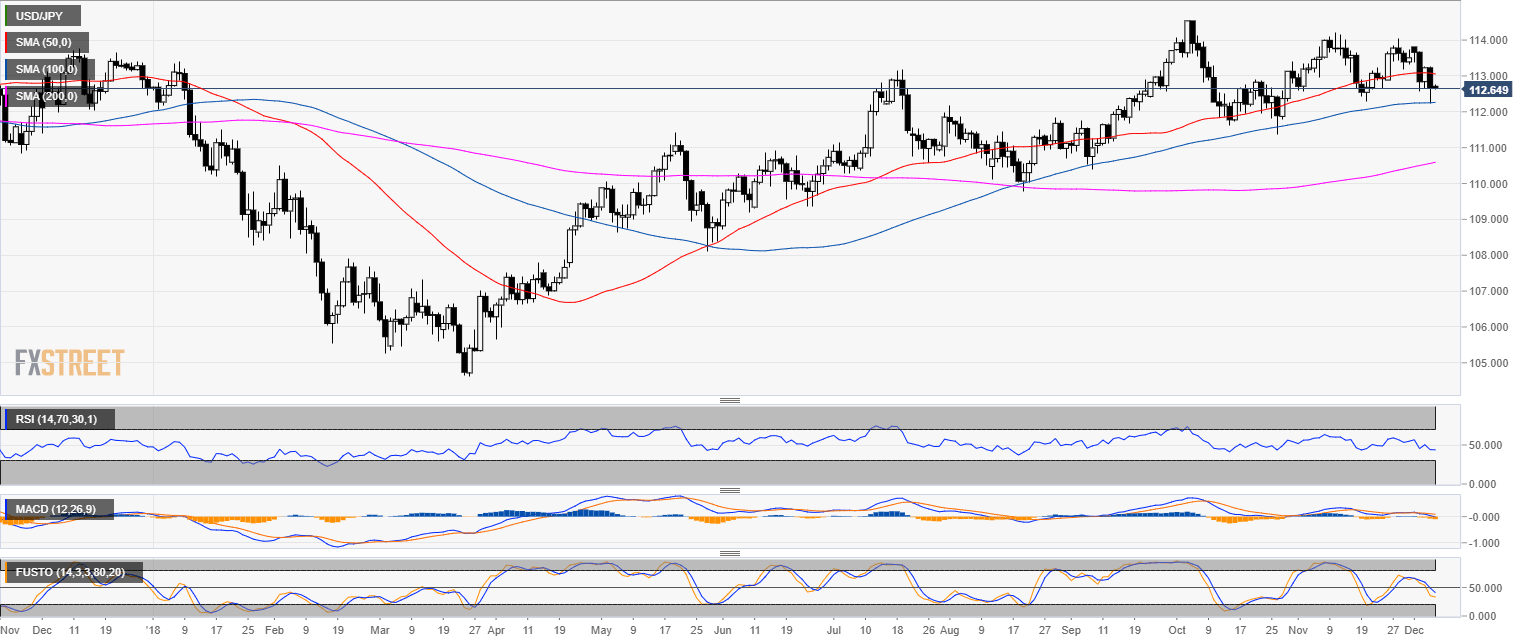Click the 'Jul' date axis label

point(835,632)
